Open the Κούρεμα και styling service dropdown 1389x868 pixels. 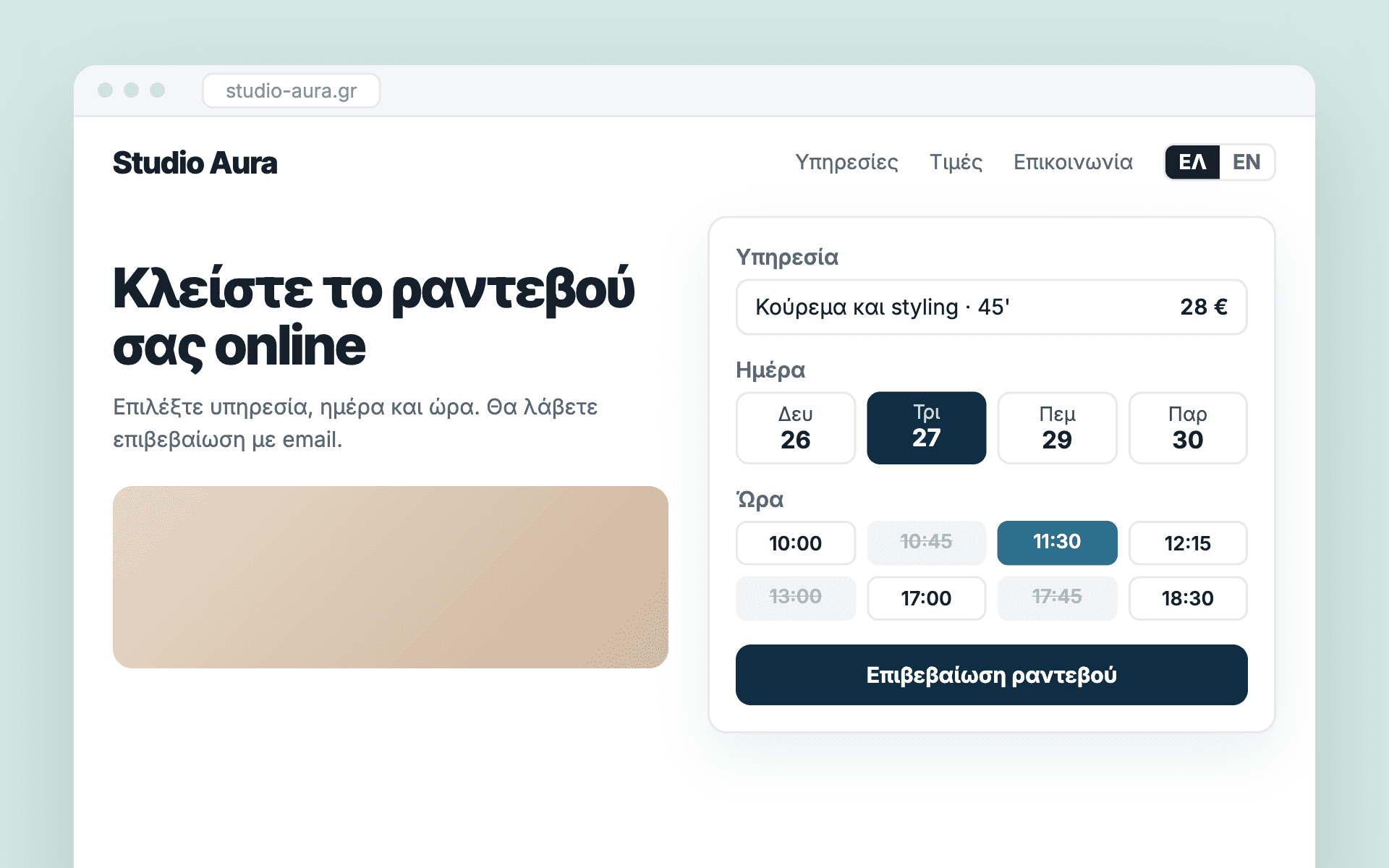click(991, 307)
